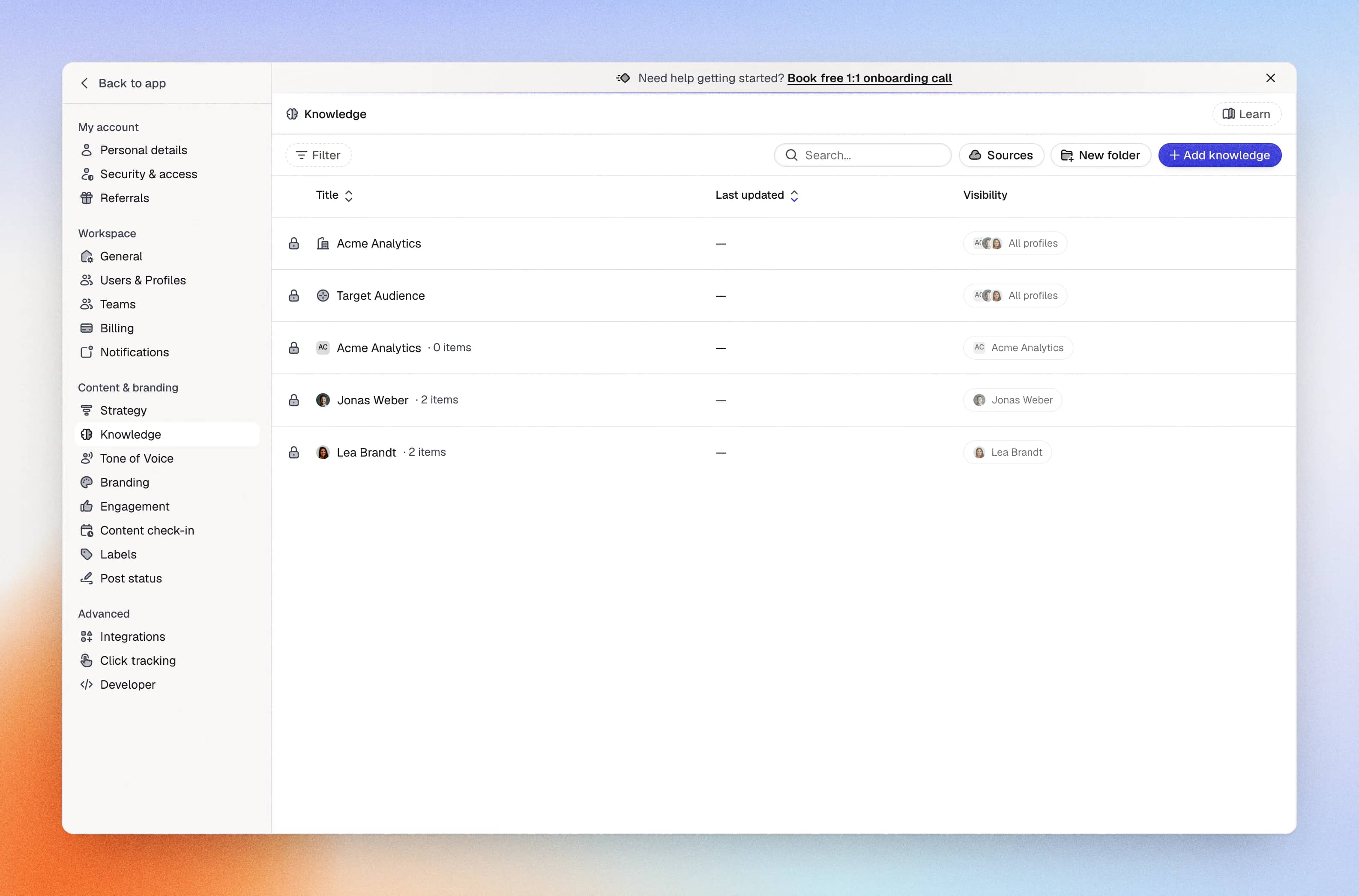Image resolution: width=1359 pixels, height=896 pixels.
Task: Open Personal details settings
Action: (167, 150)
